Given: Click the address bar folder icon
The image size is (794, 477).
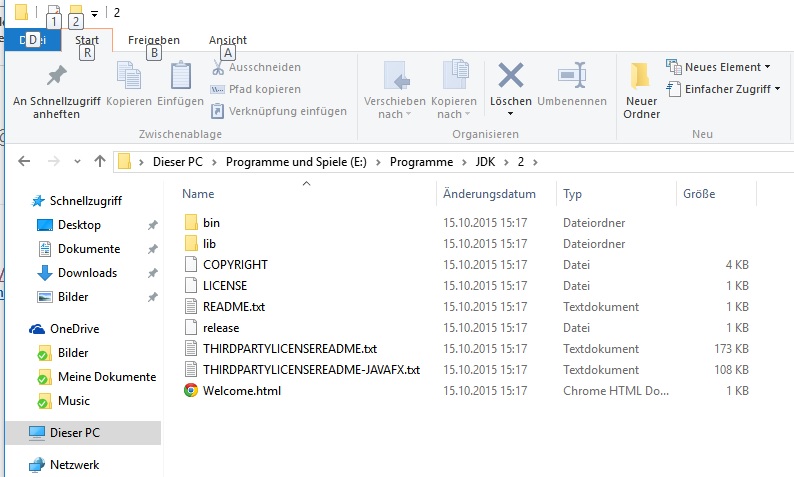Looking at the screenshot, I should 124,162.
